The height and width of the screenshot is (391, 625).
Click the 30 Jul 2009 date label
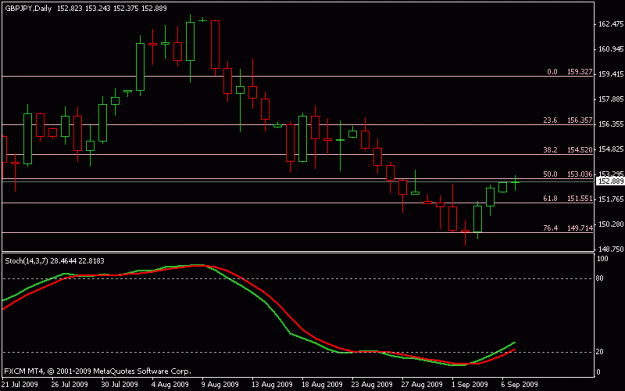point(119,385)
